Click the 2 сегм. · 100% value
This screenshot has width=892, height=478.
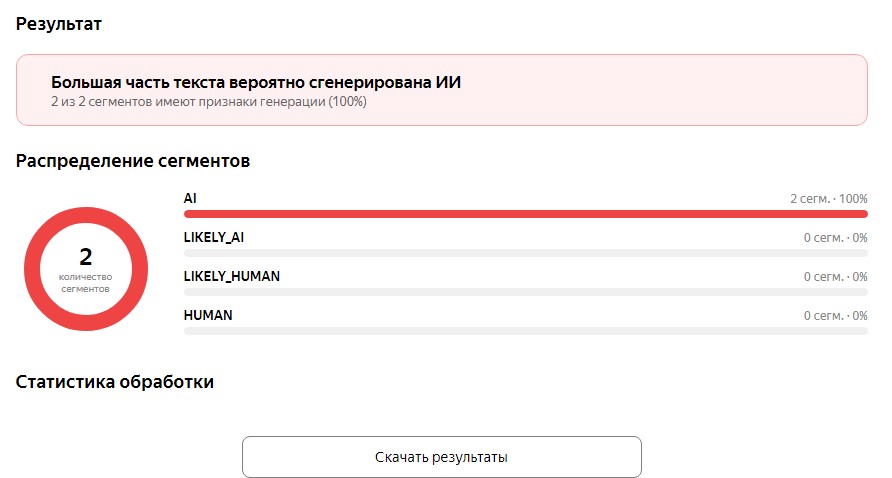pos(828,199)
